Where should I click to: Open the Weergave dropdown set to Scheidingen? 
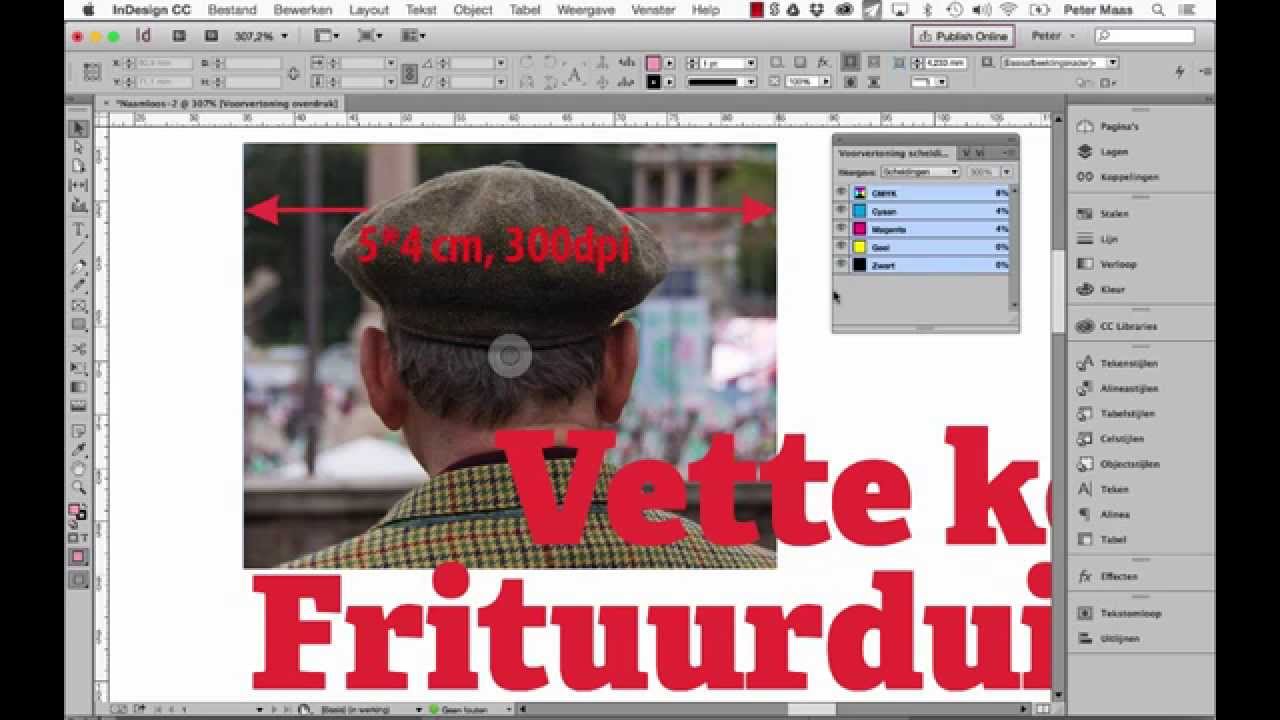919,172
